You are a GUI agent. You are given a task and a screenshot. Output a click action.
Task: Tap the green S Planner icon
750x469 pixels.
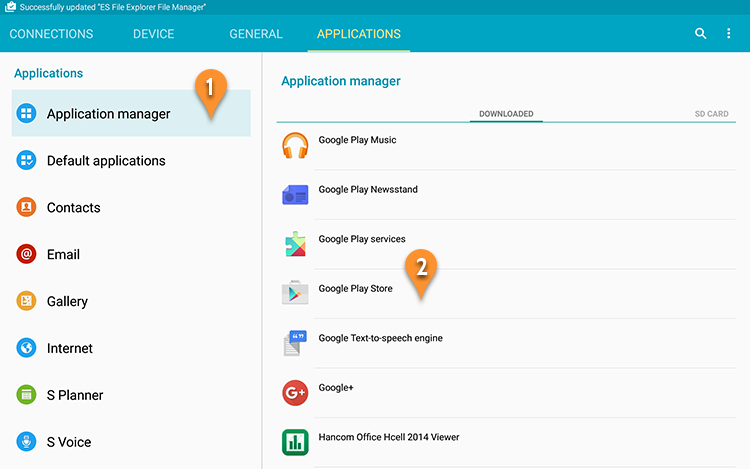(26, 394)
